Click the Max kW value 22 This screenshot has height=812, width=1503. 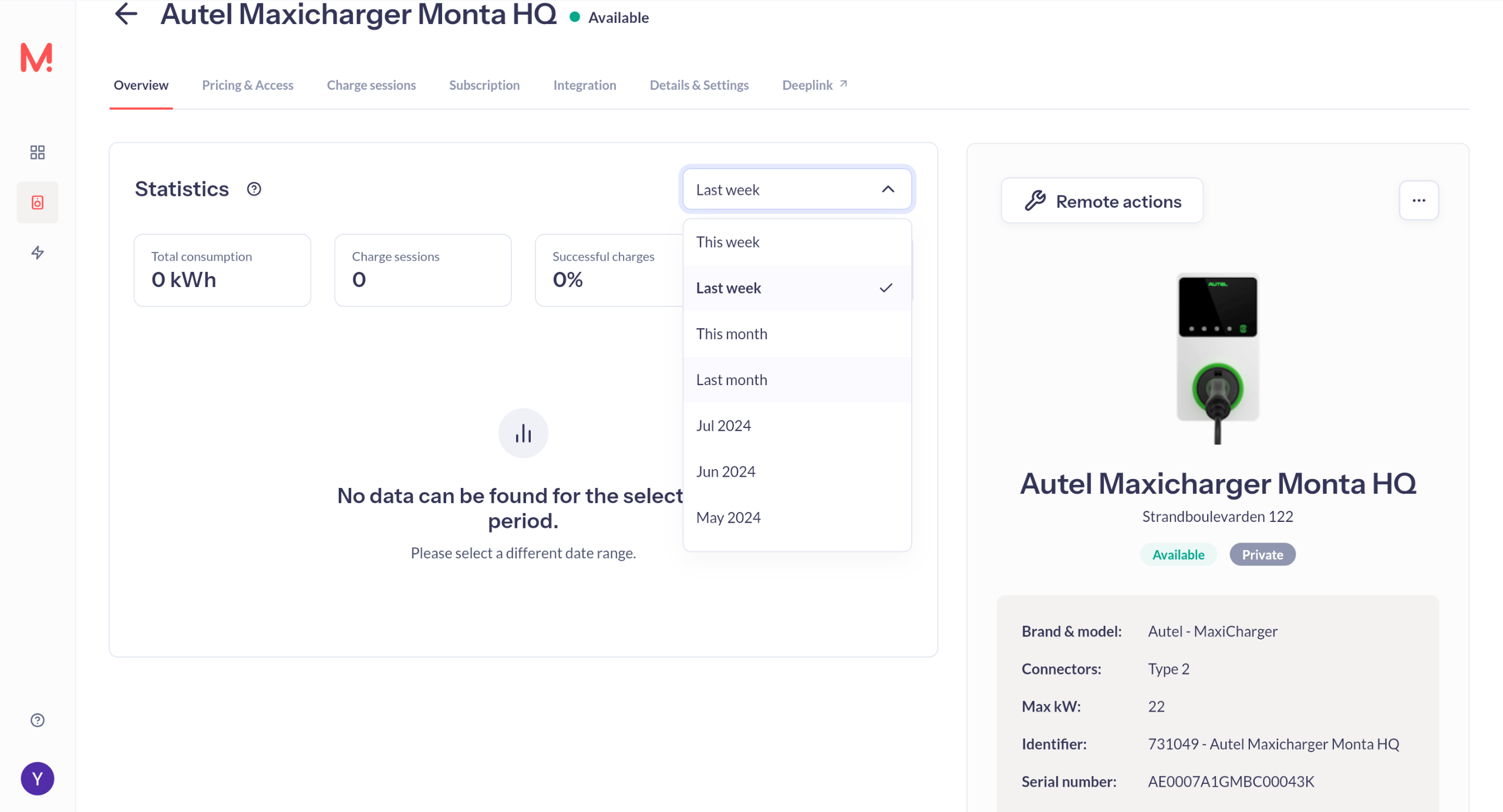coord(1156,706)
